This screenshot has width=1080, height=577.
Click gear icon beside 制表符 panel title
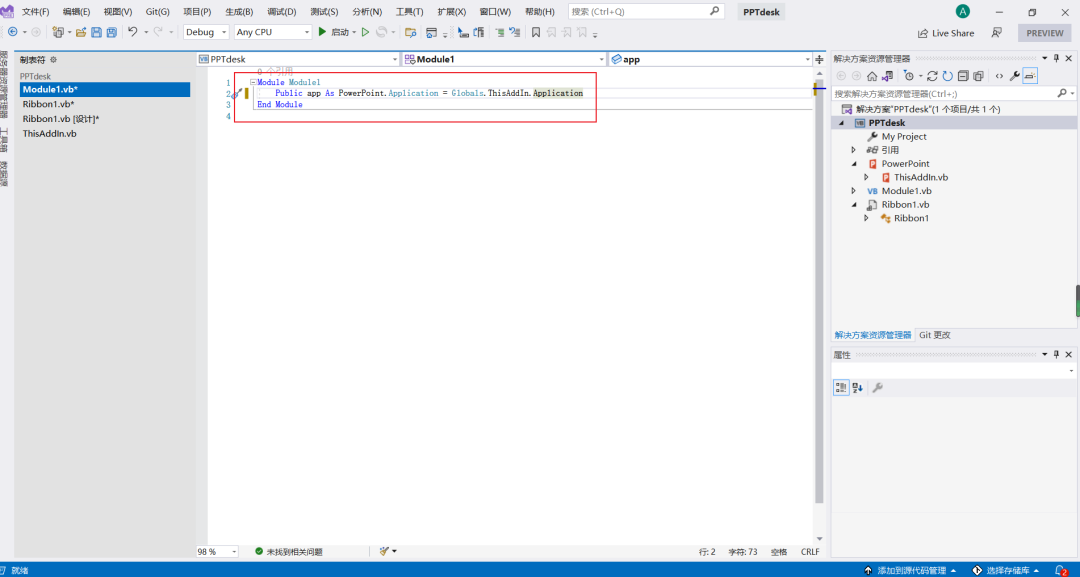point(53,60)
